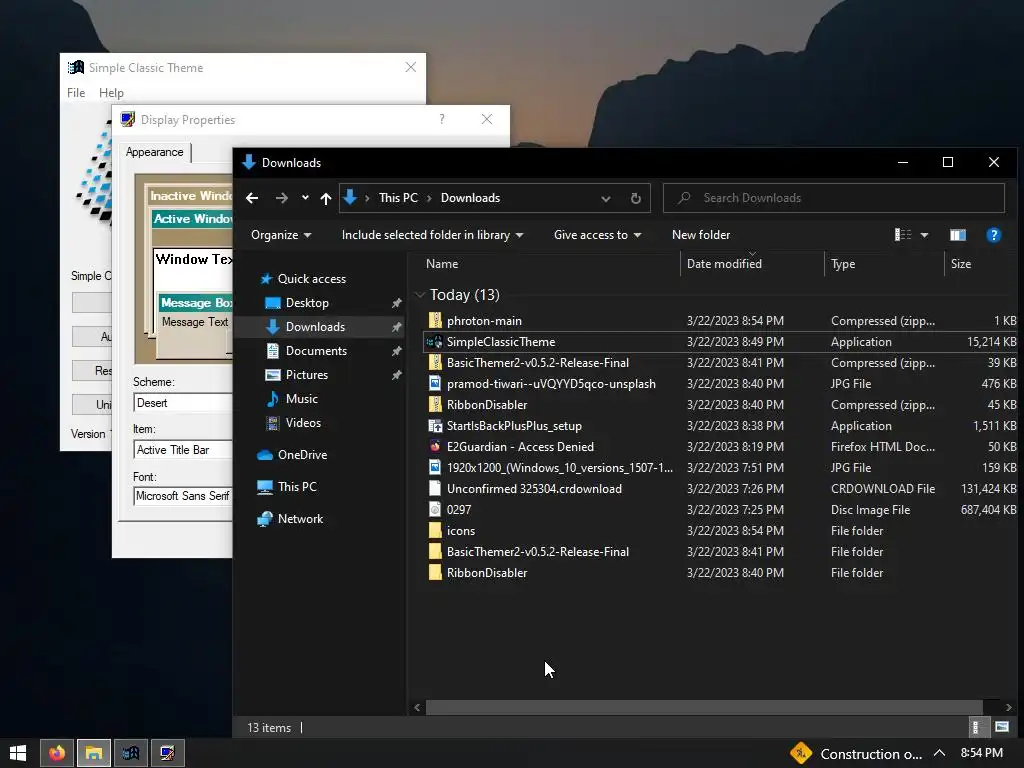The height and width of the screenshot is (768, 1024).
Task: Toggle the preview pane
Action: click(x=957, y=235)
